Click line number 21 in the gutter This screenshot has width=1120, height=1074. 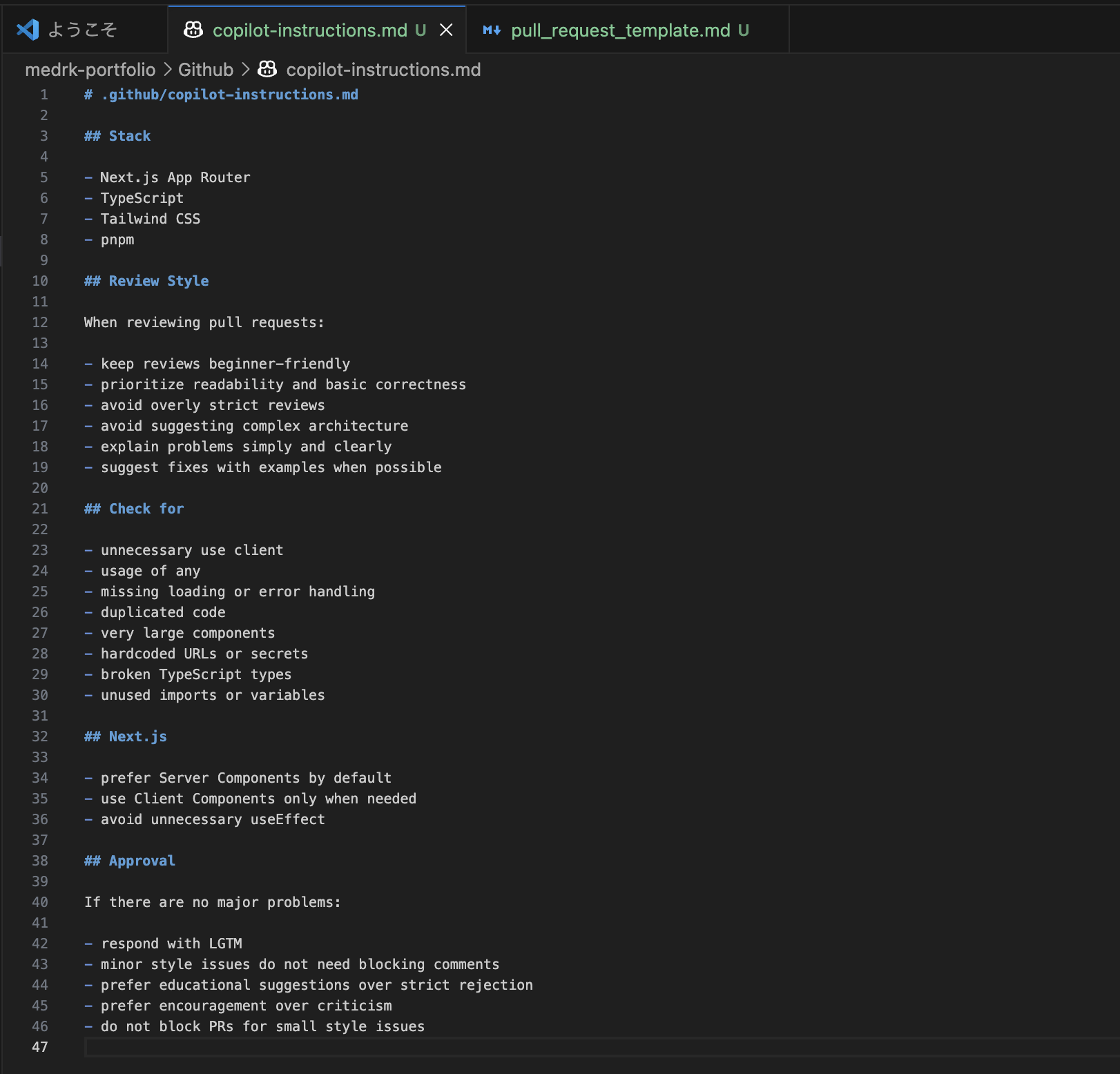pyautogui.click(x=40, y=509)
